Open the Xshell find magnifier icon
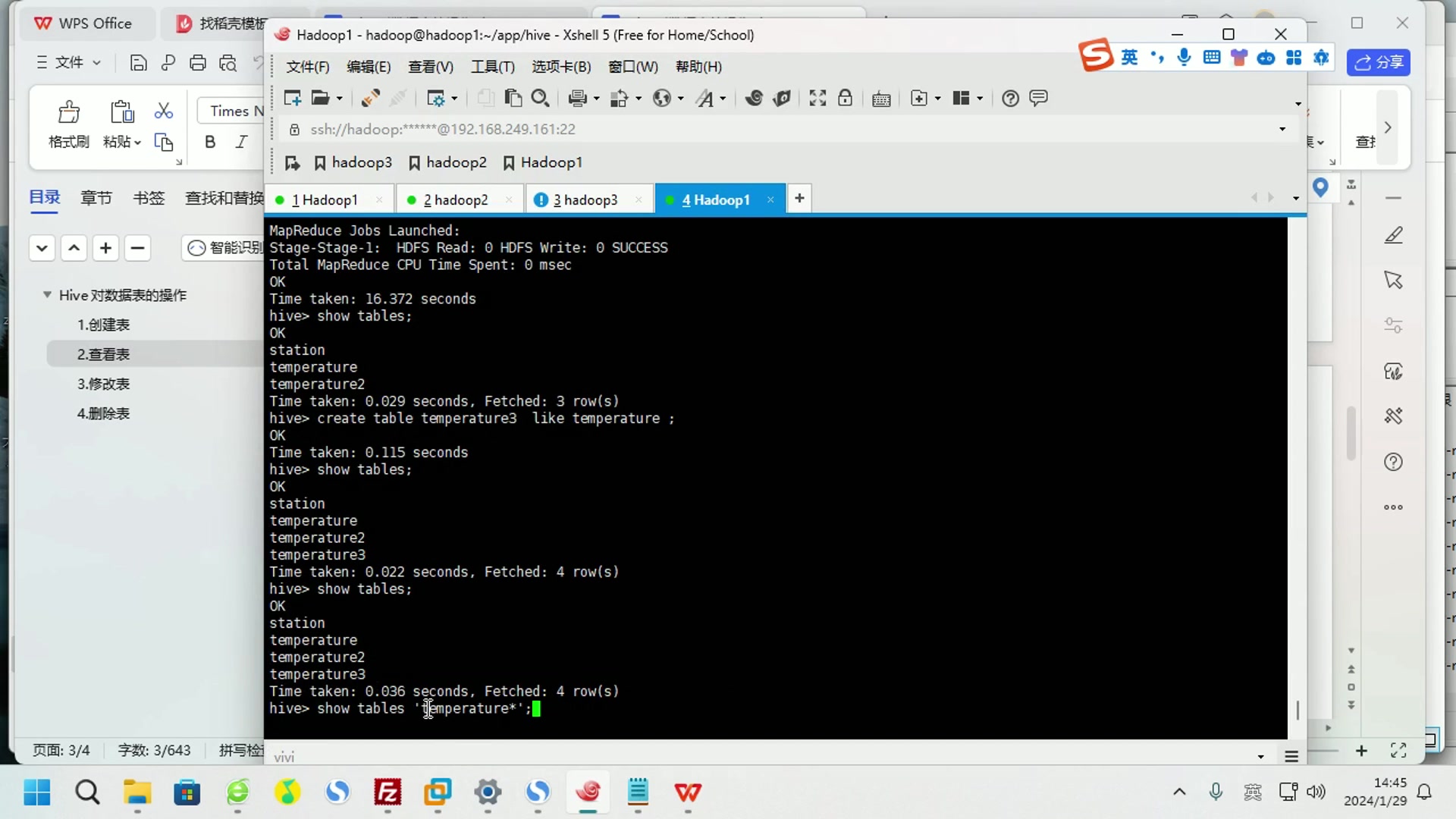This screenshot has height=819, width=1456. tap(540, 98)
